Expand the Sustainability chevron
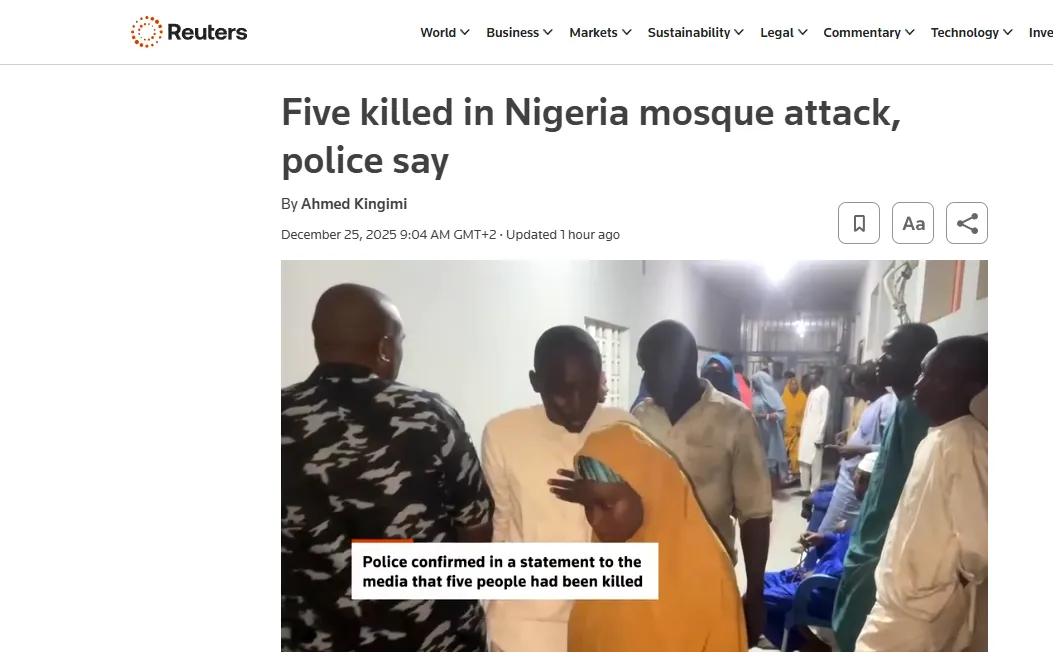This screenshot has height=652, width=1053. (x=739, y=32)
